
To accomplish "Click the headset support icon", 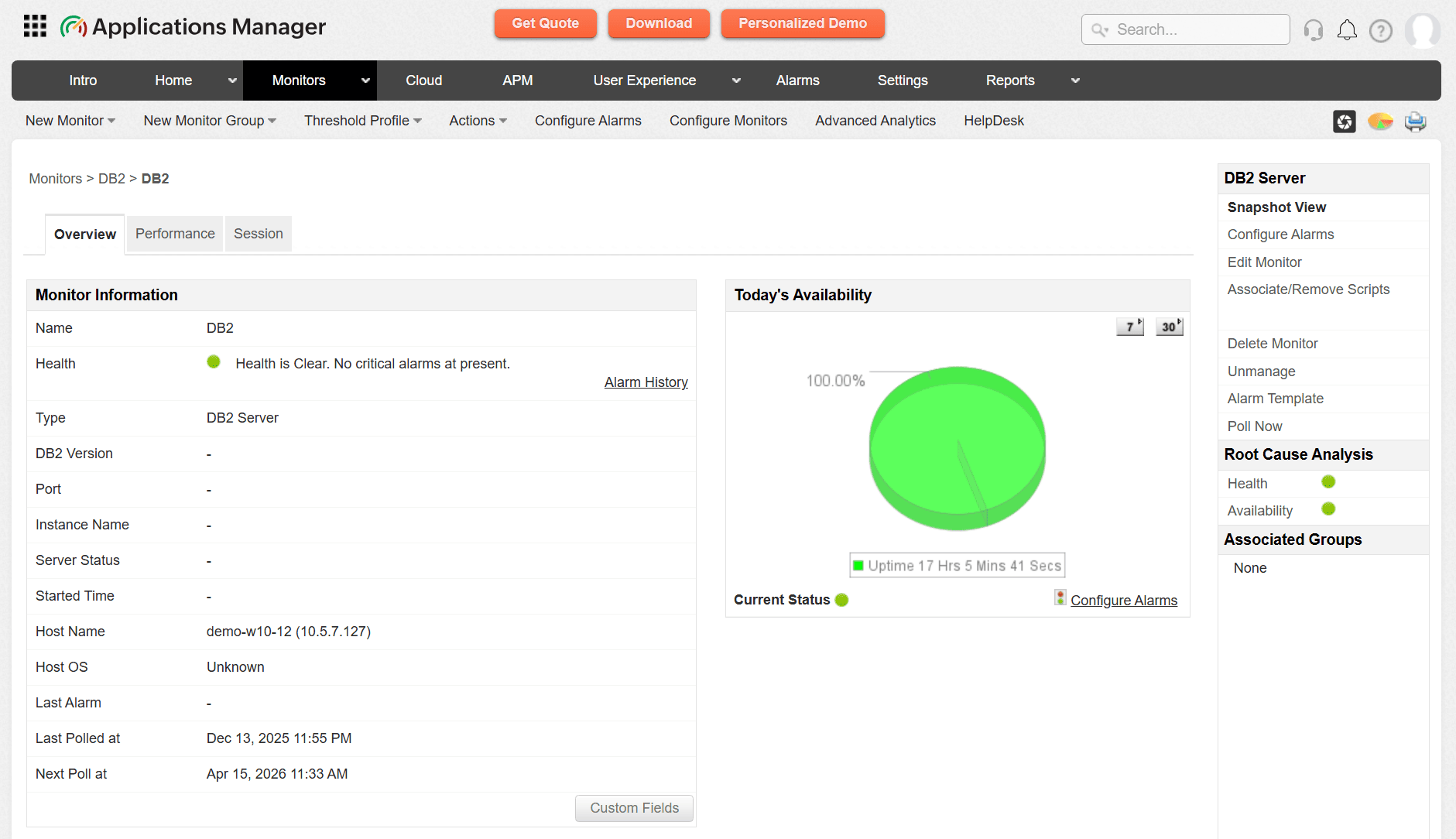I will [x=1314, y=29].
